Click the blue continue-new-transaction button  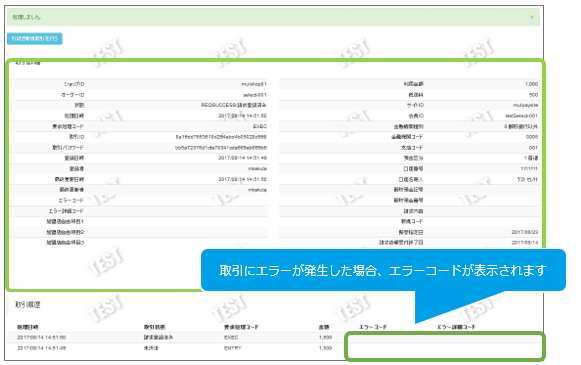coord(35,39)
